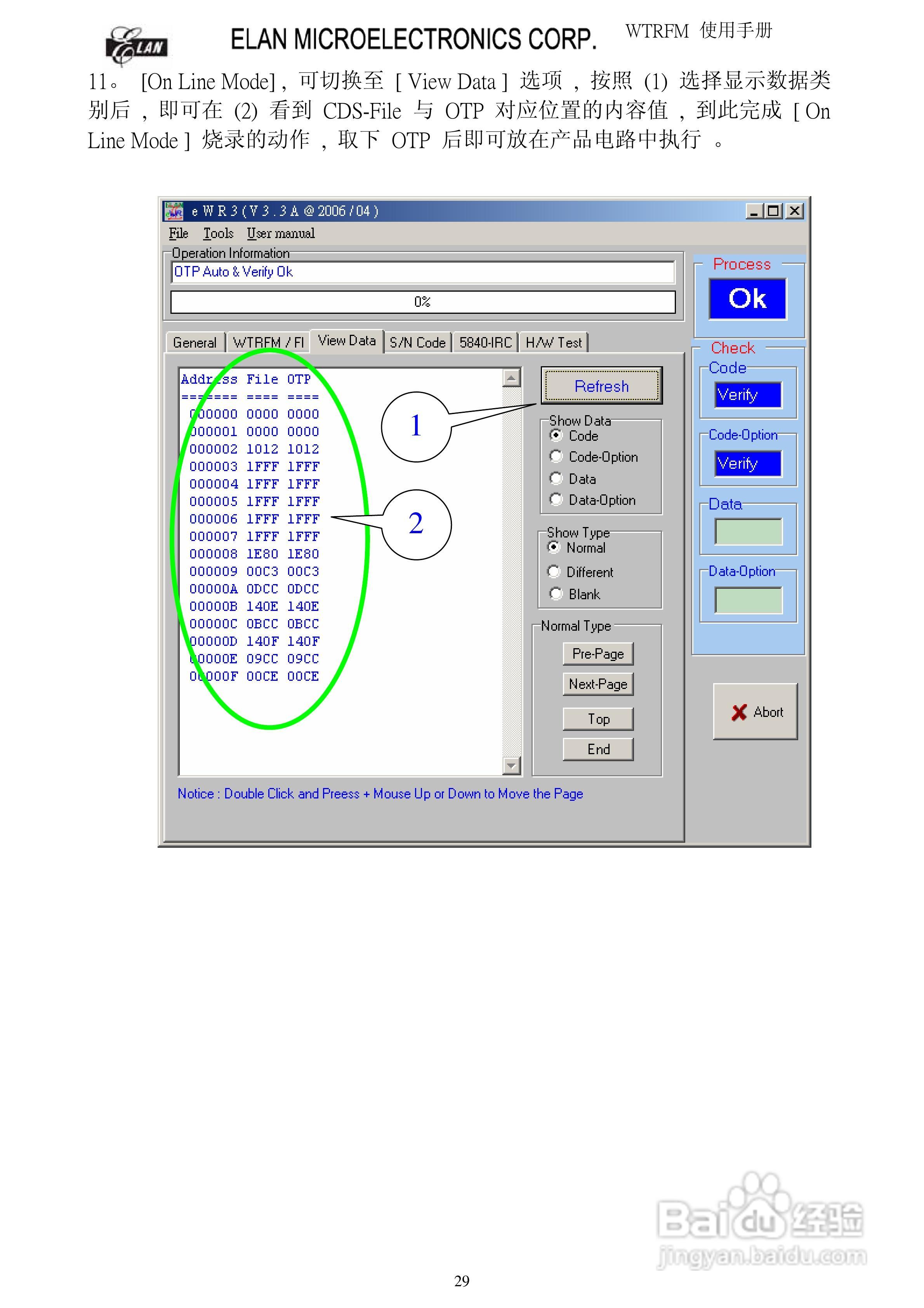Image resolution: width=924 pixels, height=1308 pixels.
Task: Switch to the General tab
Action: tap(195, 343)
